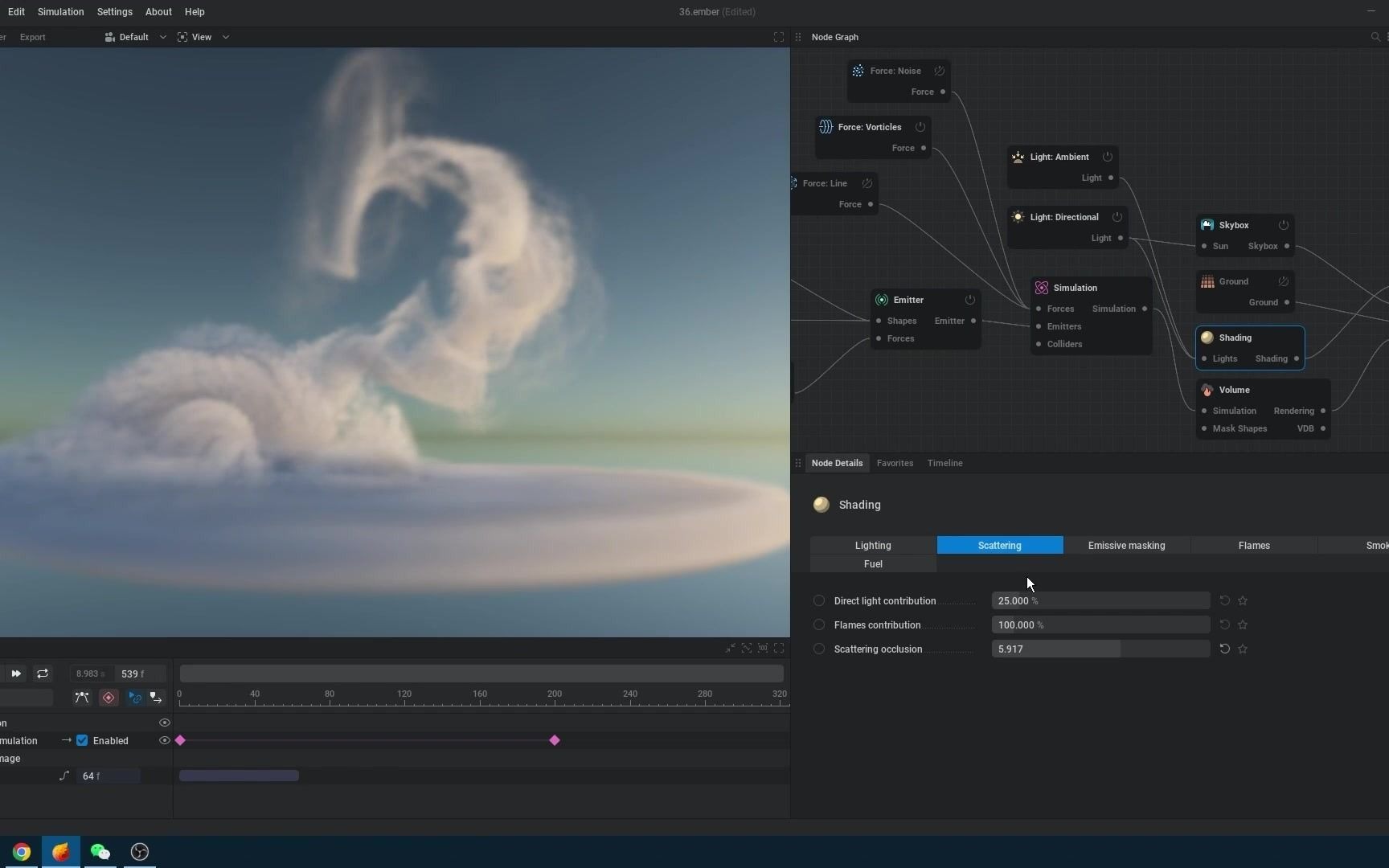Open the Default layout dropdown
Viewport: 1389px width, 868px height.
[135, 37]
